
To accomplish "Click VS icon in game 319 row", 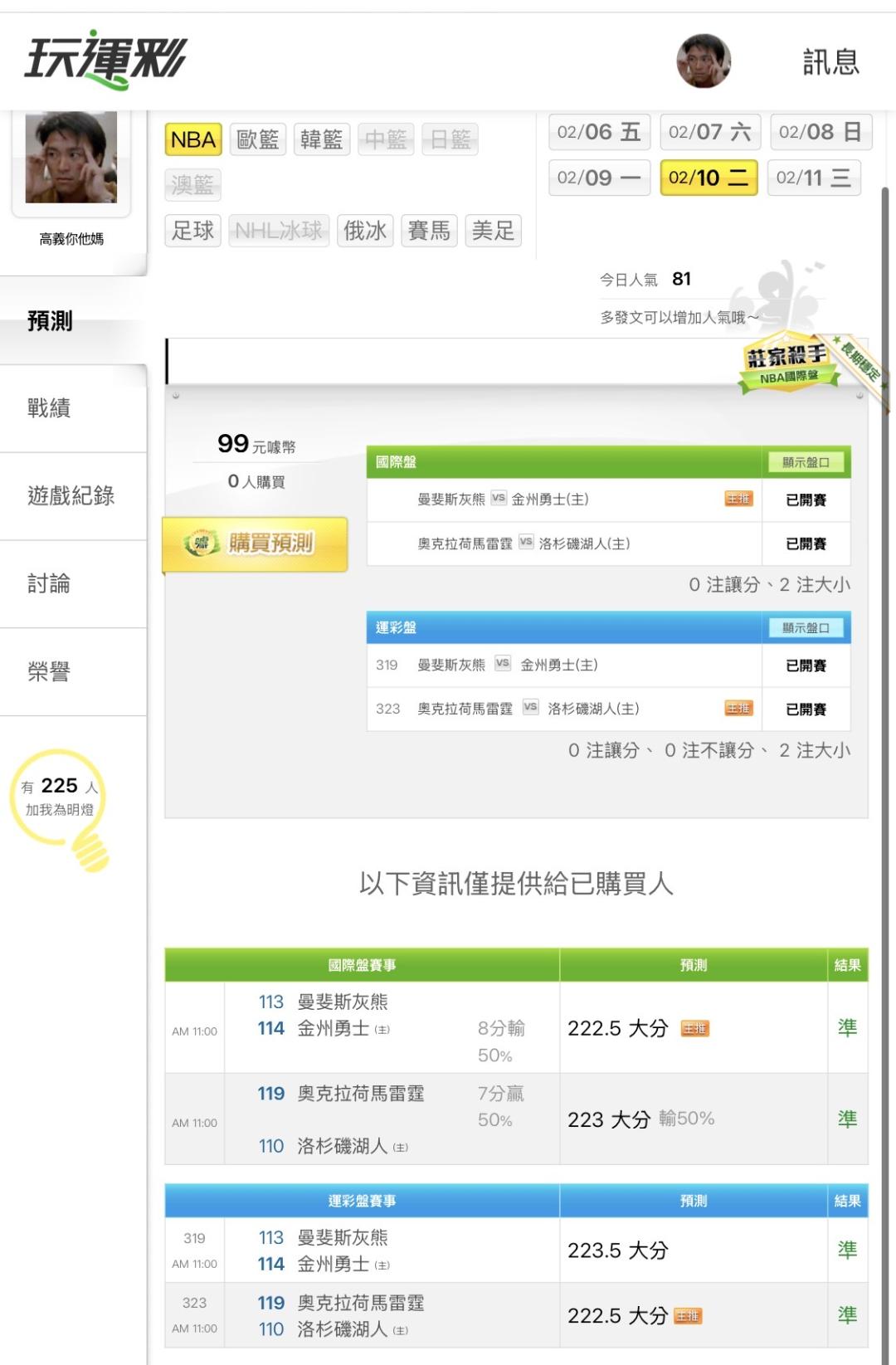I will pyautogui.click(x=502, y=663).
